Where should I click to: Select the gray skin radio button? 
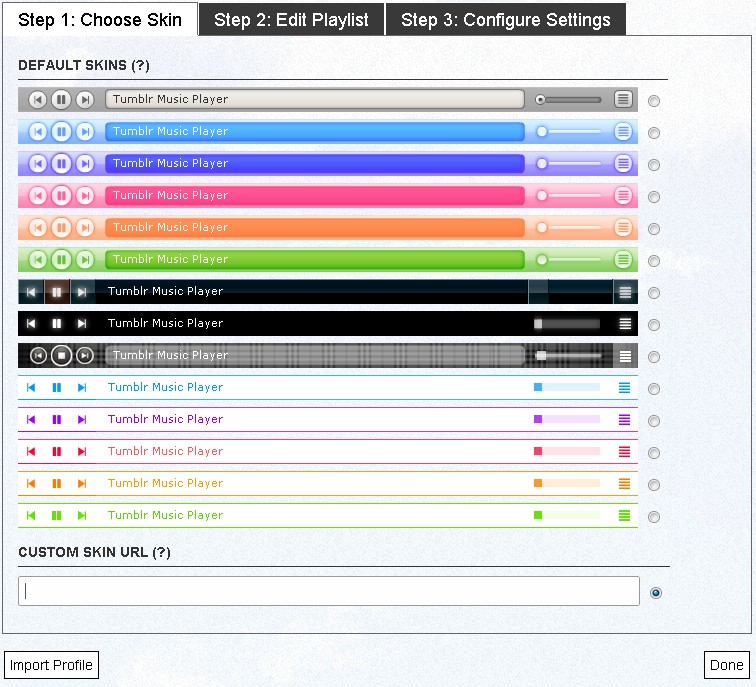pyautogui.click(x=654, y=101)
